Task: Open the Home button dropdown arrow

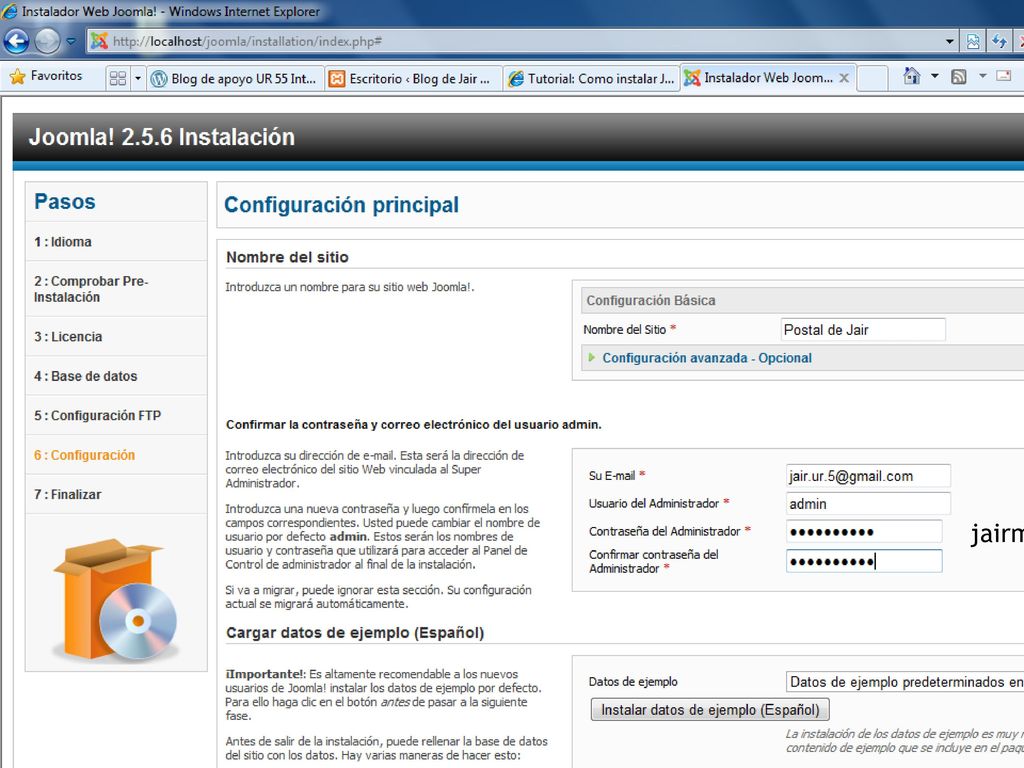Action: (x=935, y=76)
